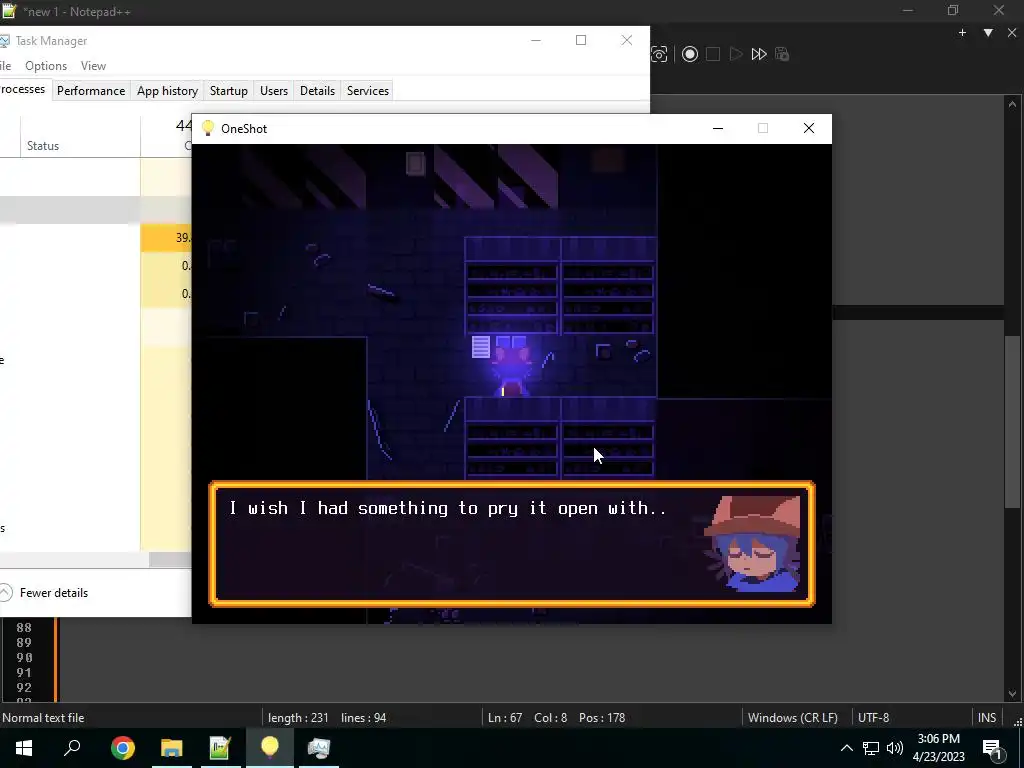
Task: Click the 'Ln : 67' status bar entry
Action: 505,718
